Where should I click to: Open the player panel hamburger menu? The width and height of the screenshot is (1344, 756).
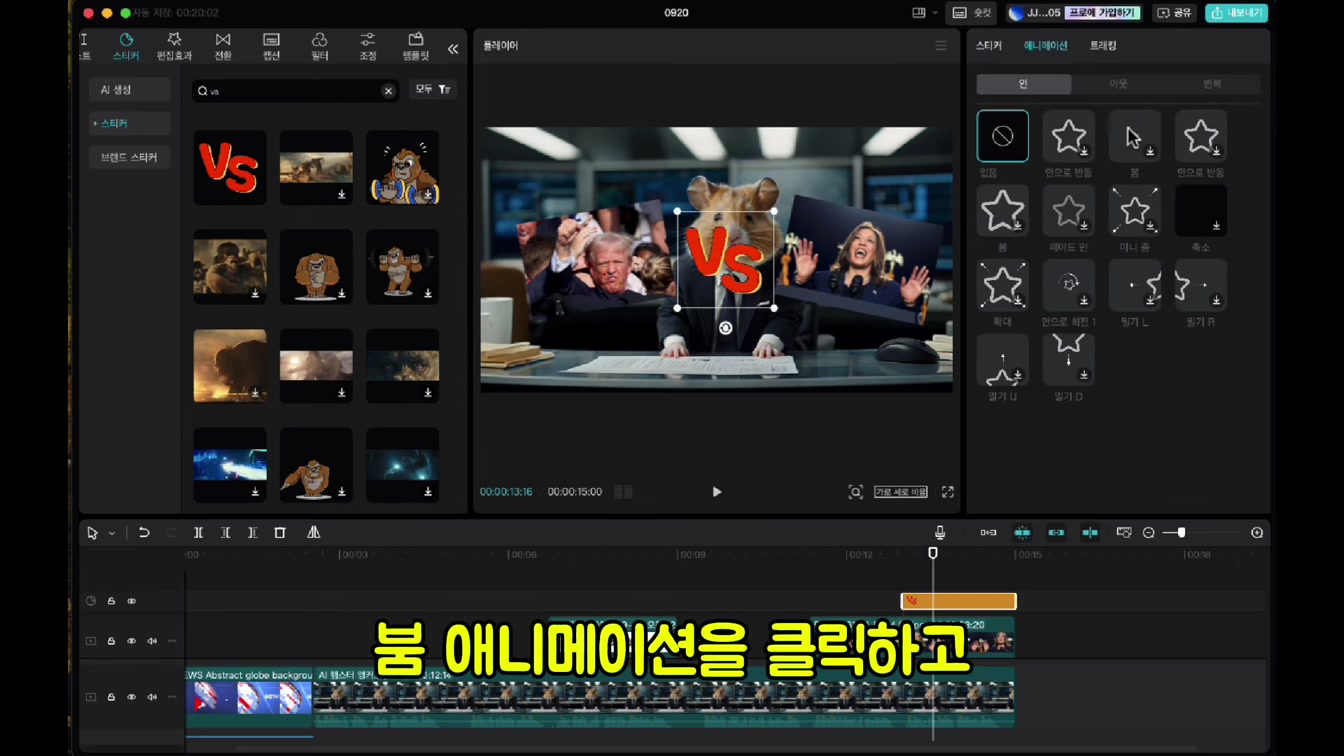941,46
